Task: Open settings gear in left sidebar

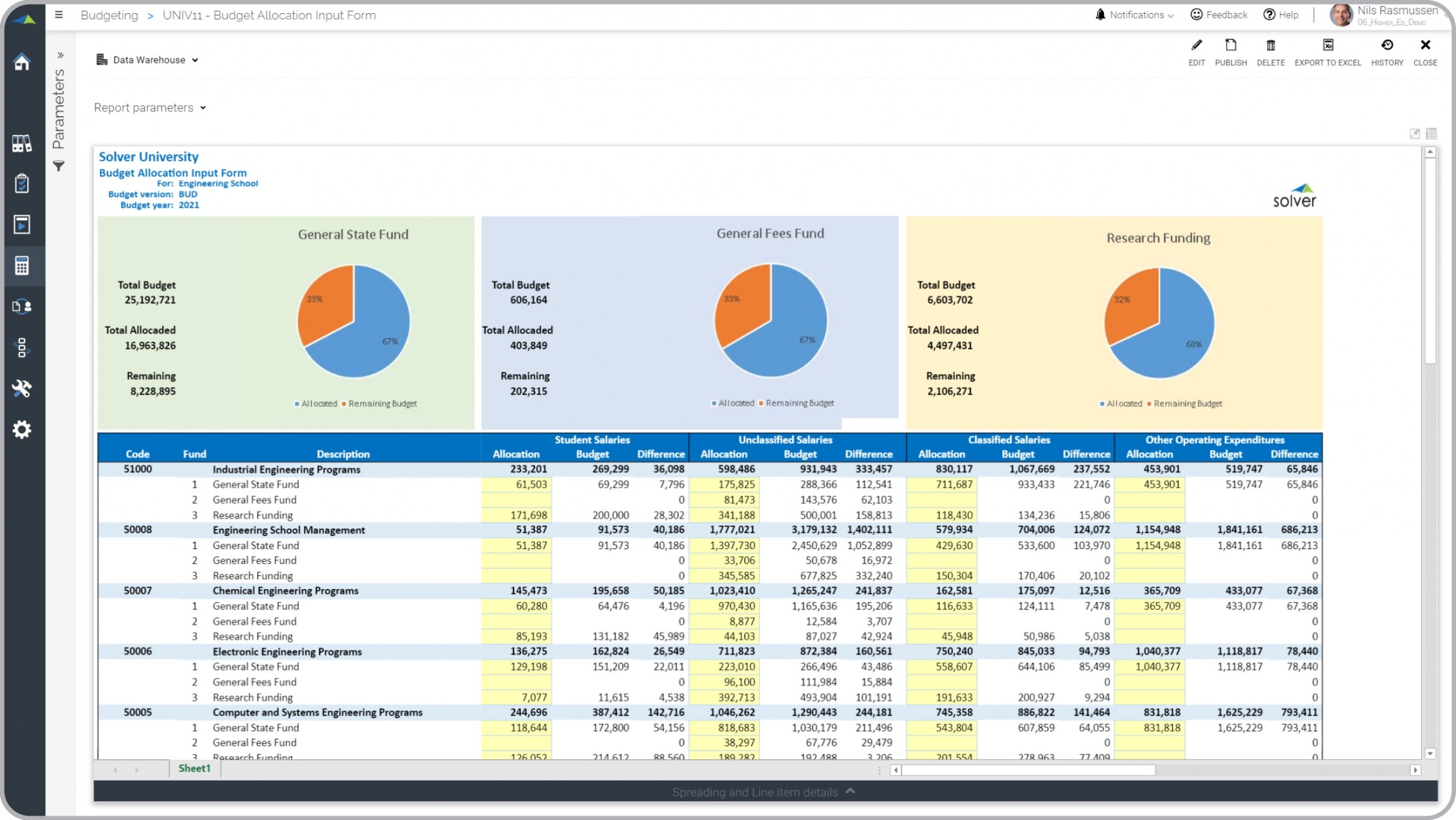Action: tap(22, 430)
